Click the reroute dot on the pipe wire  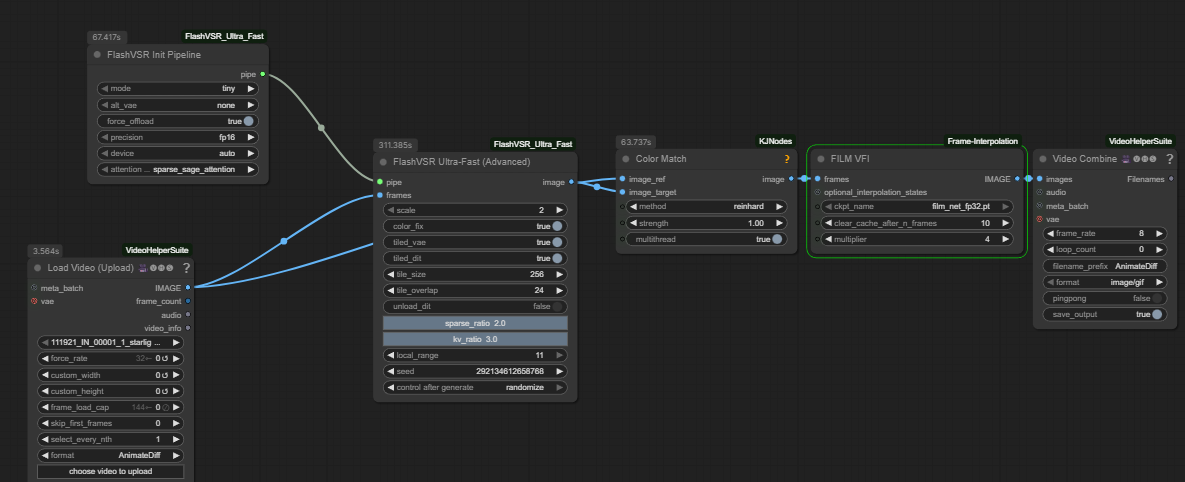[321, 128]
